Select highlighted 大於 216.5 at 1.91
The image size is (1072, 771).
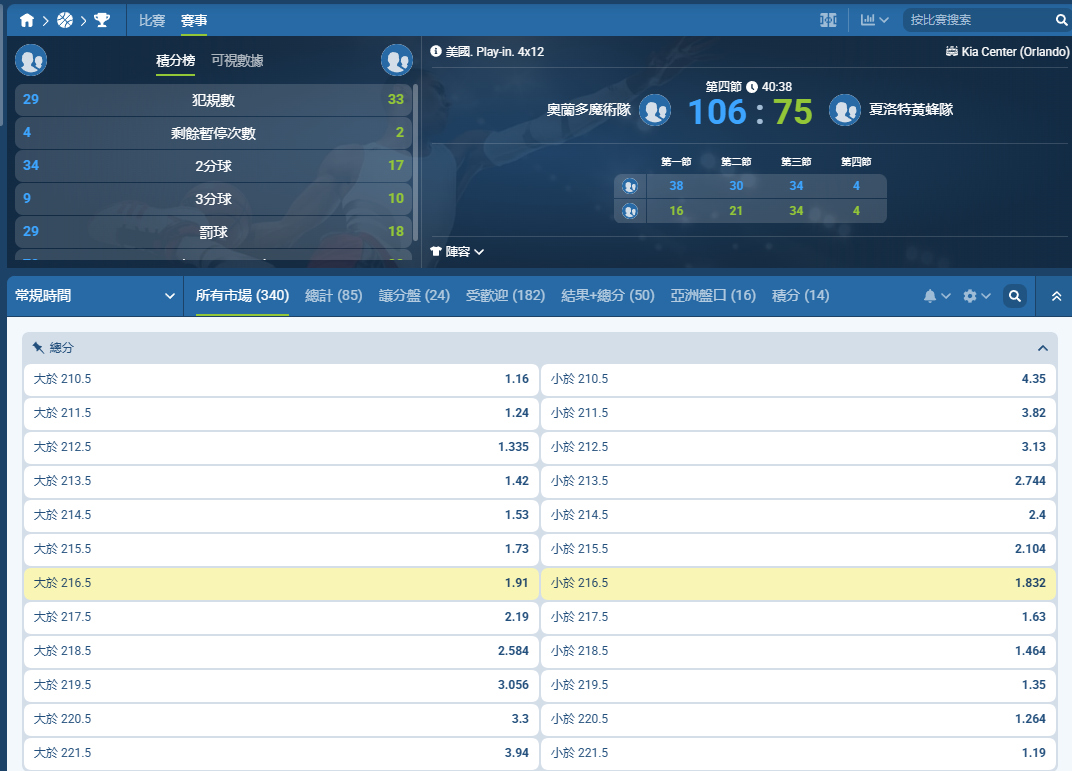(281, 583)
